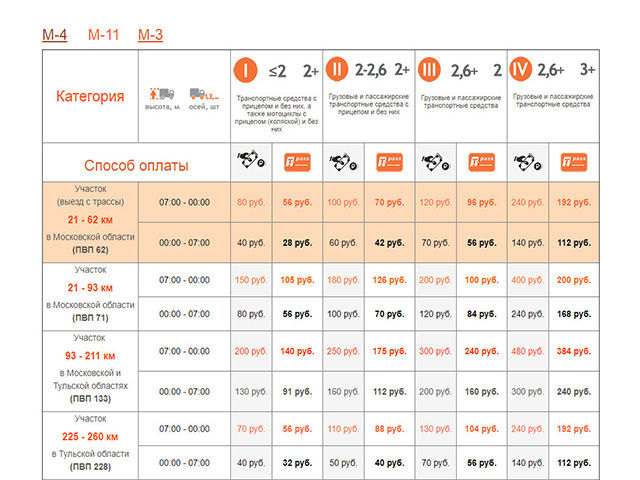The image size is (640, 480).
Task: Click the '110 руб.' price cell
Action: tap(343, 429)
